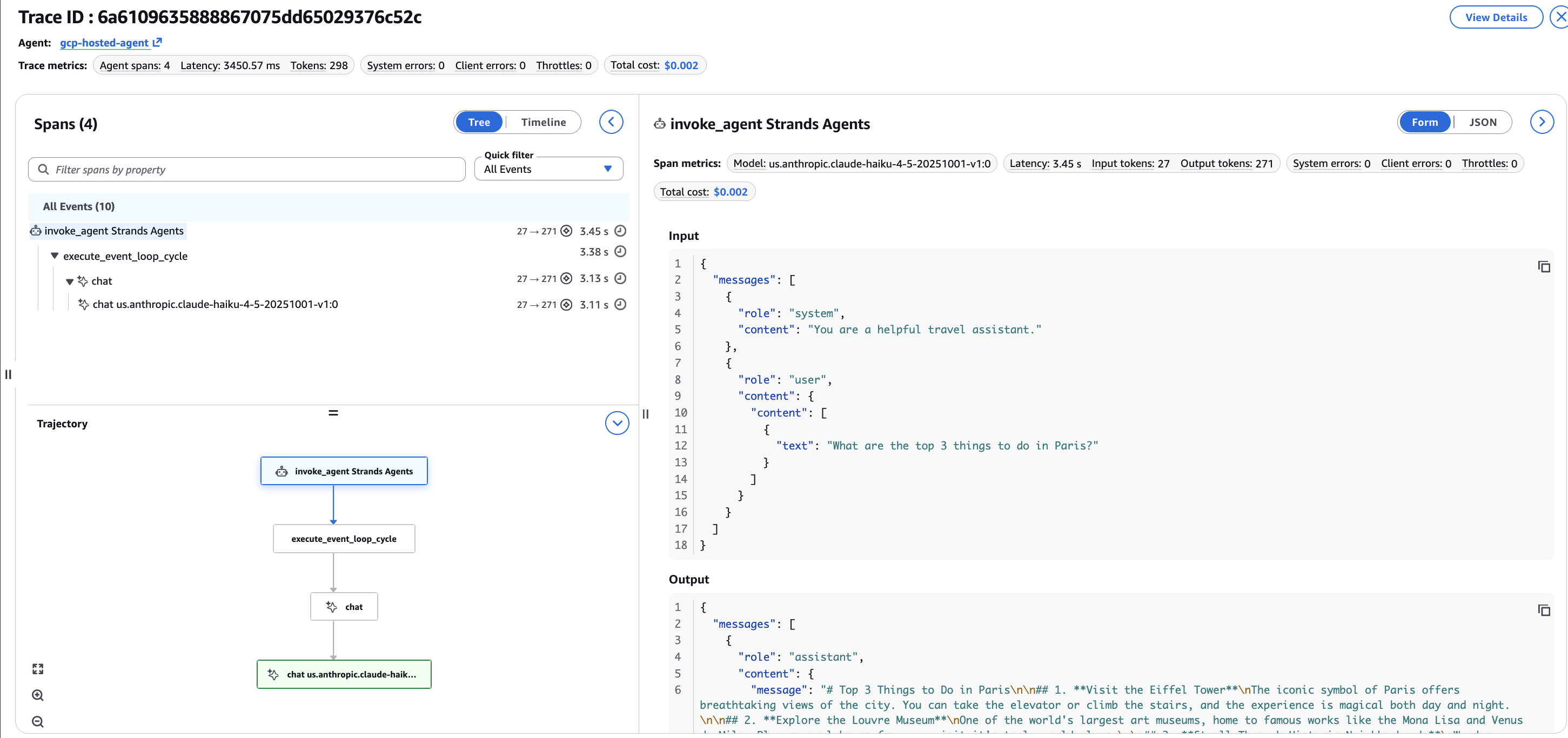The height and width of the screenshot is (738, 1568).
Task: Select chat us.anthropic.claude-haik... trajectory node
Action: pos(344,674)
